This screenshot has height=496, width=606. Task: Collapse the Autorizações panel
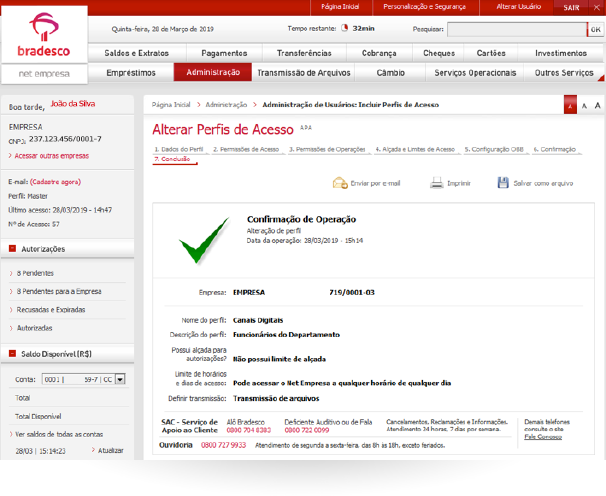click(x=12, y=248)
